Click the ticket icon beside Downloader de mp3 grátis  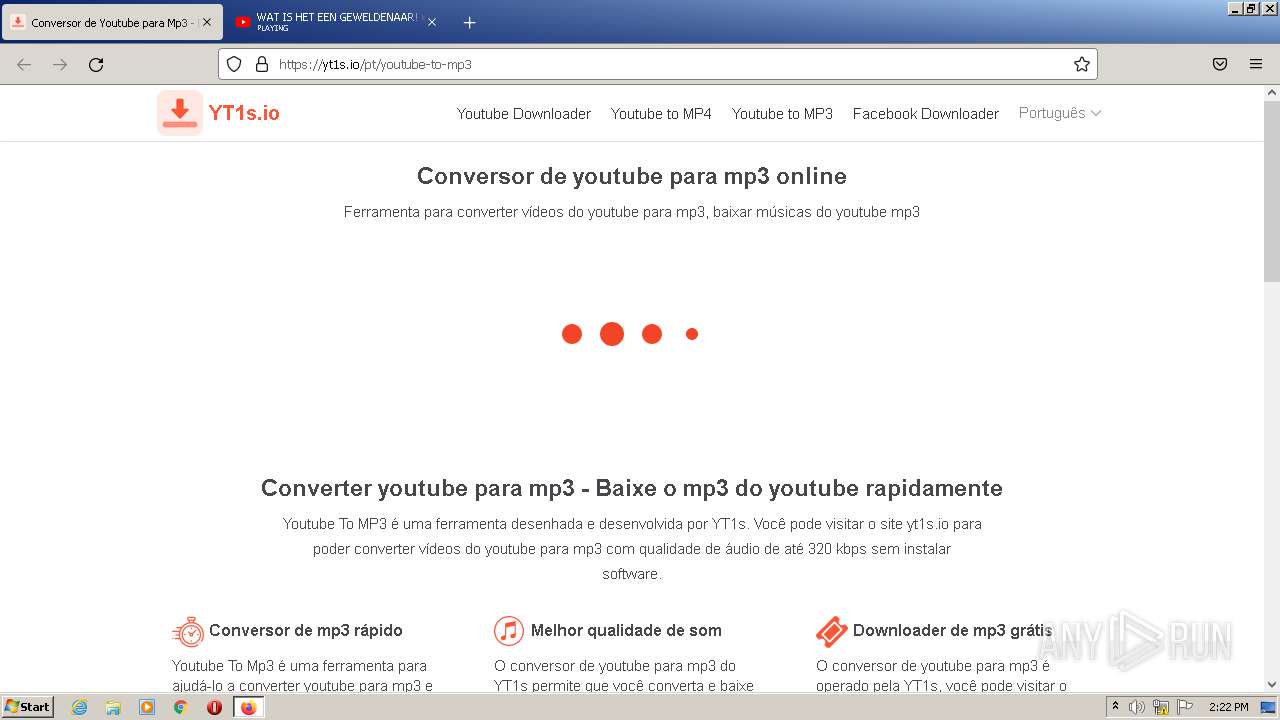point(832,631)
